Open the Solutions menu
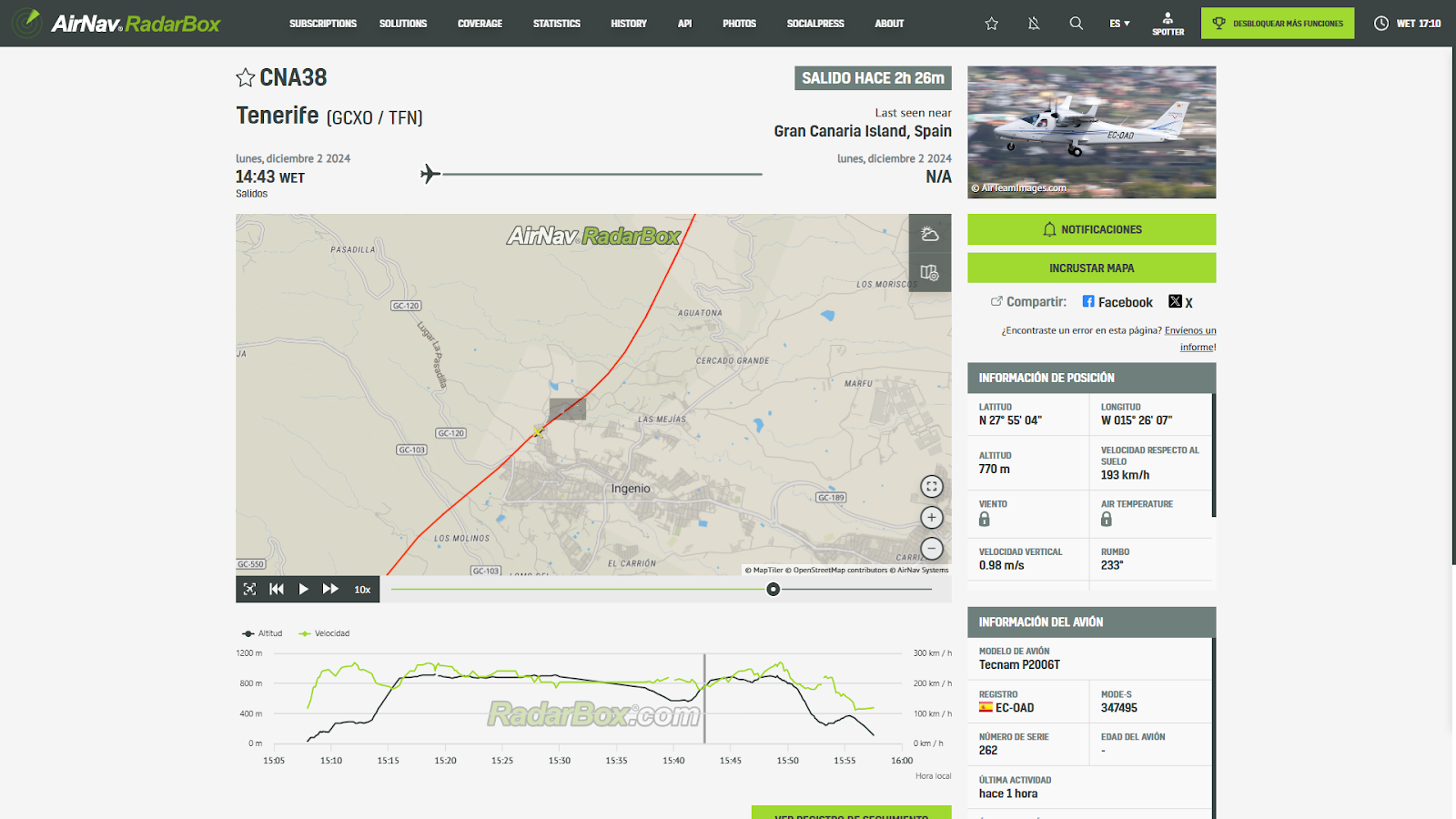 (403, 24)
